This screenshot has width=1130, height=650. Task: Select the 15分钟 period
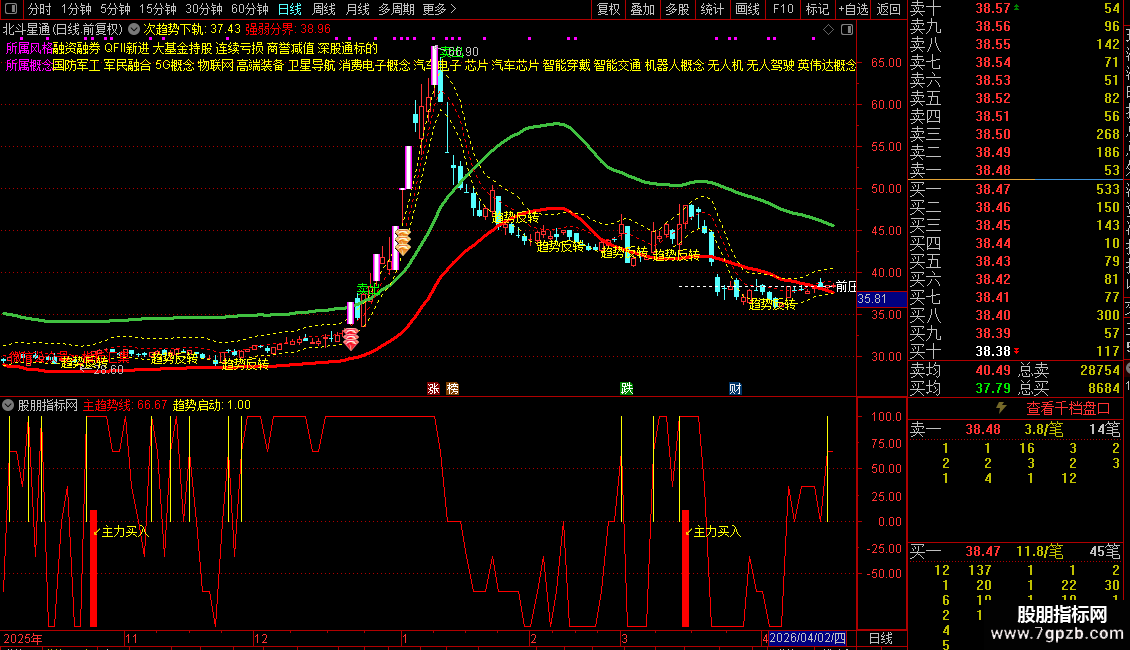coord(158,9)
